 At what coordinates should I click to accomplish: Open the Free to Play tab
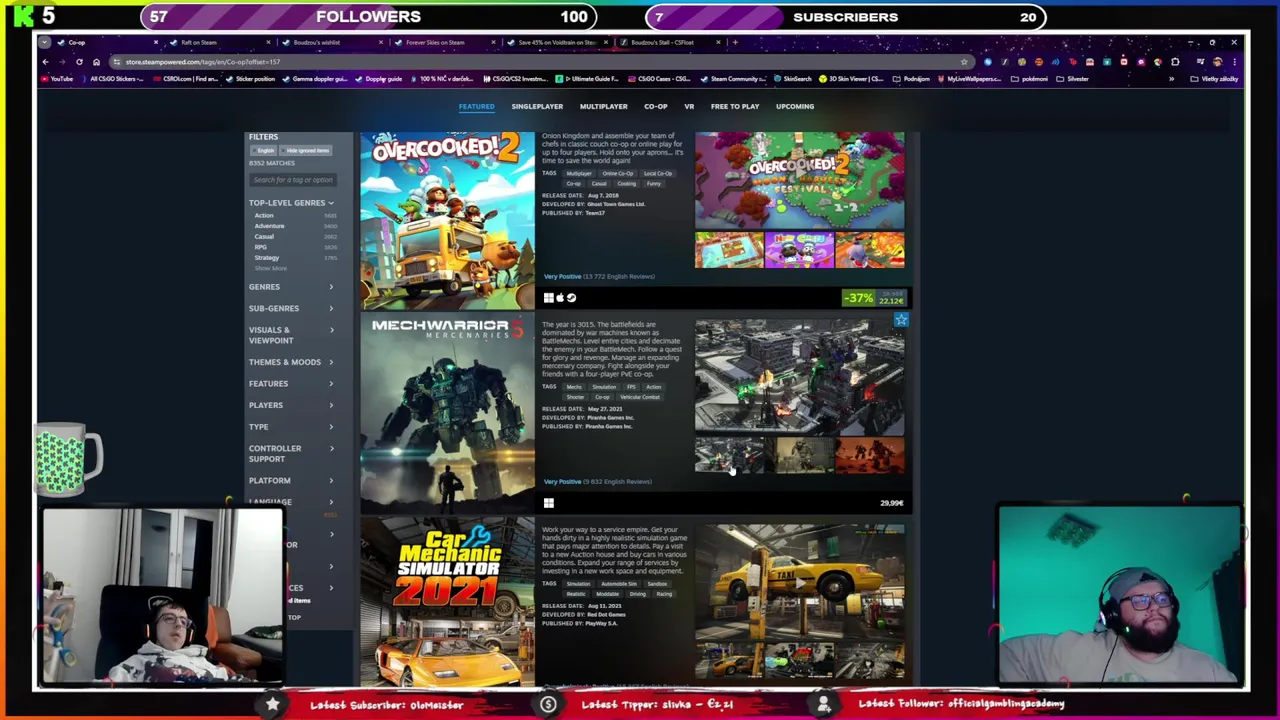pos(735,106)
